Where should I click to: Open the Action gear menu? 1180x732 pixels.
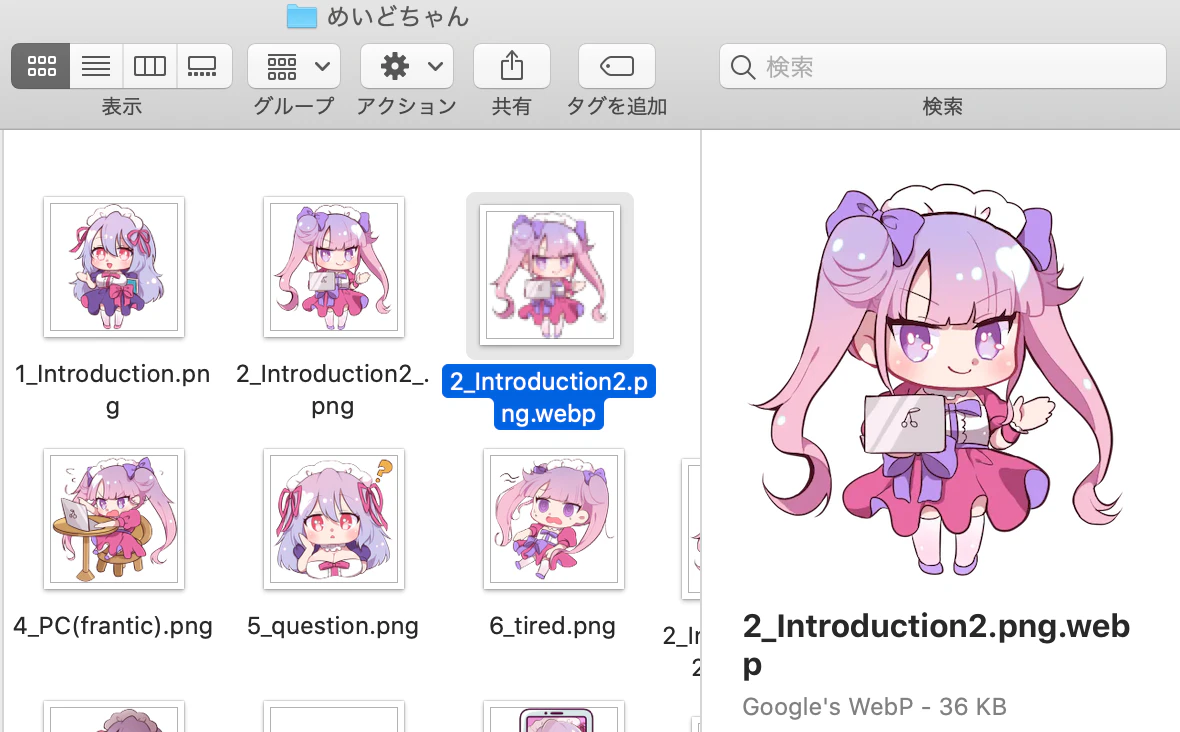coord(407,66)
